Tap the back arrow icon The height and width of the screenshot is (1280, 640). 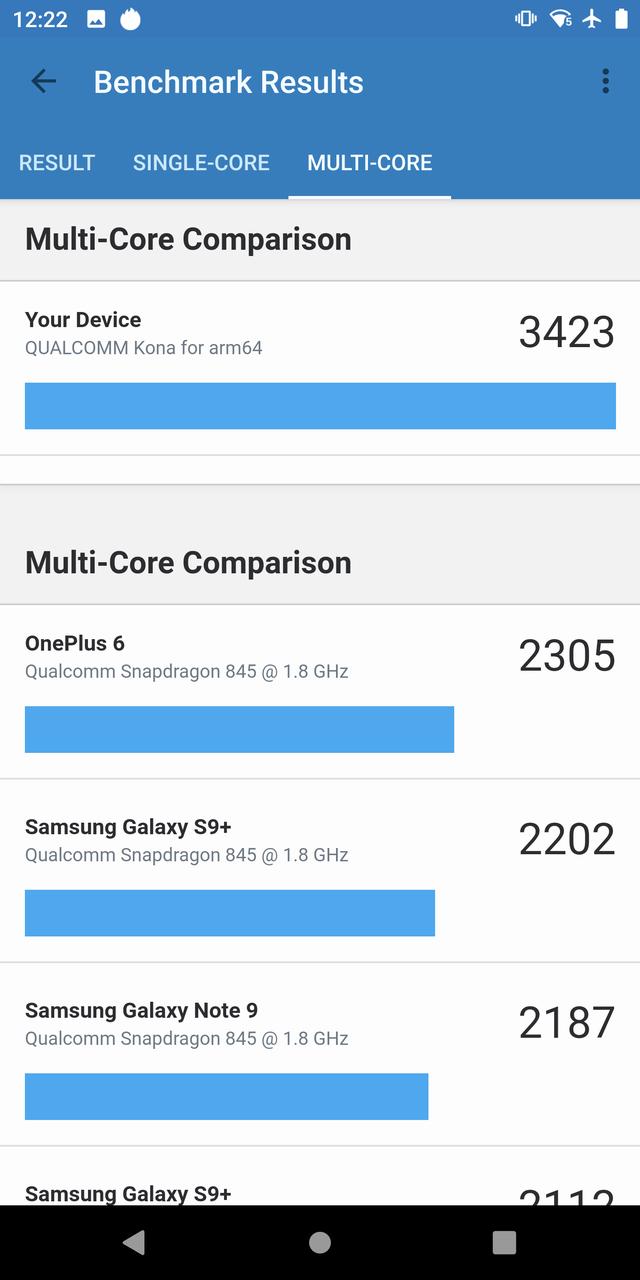[x=44, y=82]
